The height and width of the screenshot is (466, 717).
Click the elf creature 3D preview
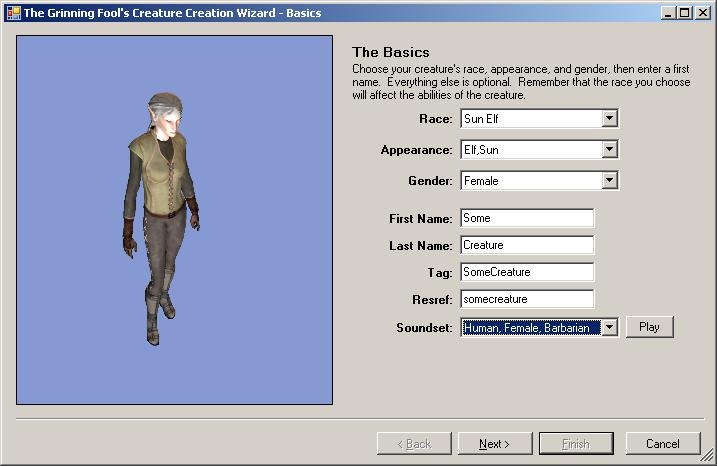coord(160,220)
